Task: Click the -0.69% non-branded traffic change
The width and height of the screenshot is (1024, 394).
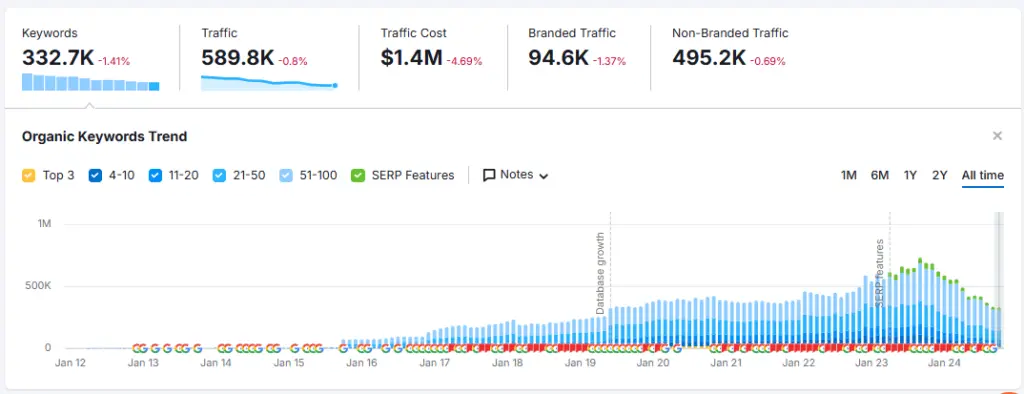Action: pyautogui.click(x=767, y=61)
